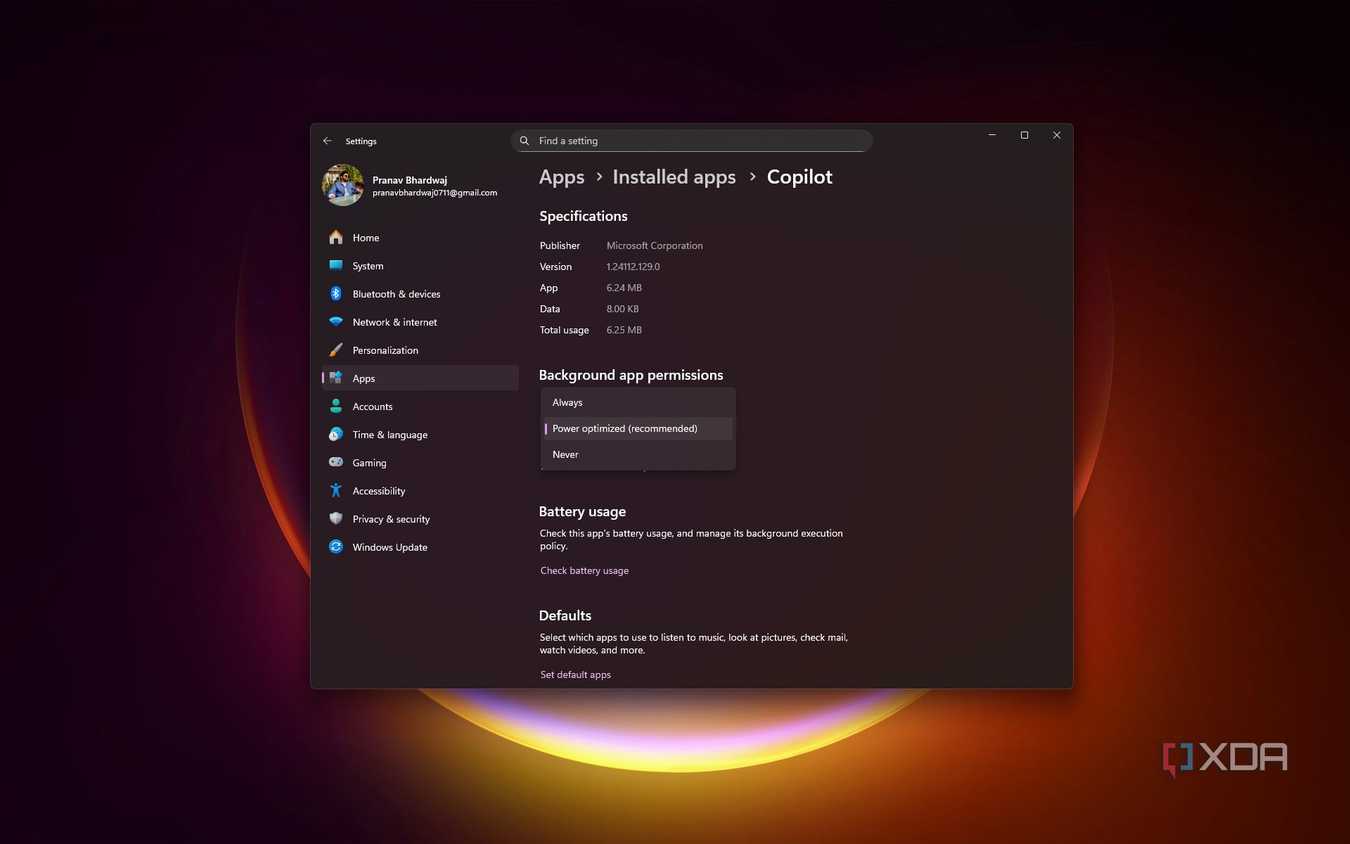Image resolution: width=1350 pixels, height=844 pixels.
Task: Open Privacy & security settings
Action: pos(420,519)
